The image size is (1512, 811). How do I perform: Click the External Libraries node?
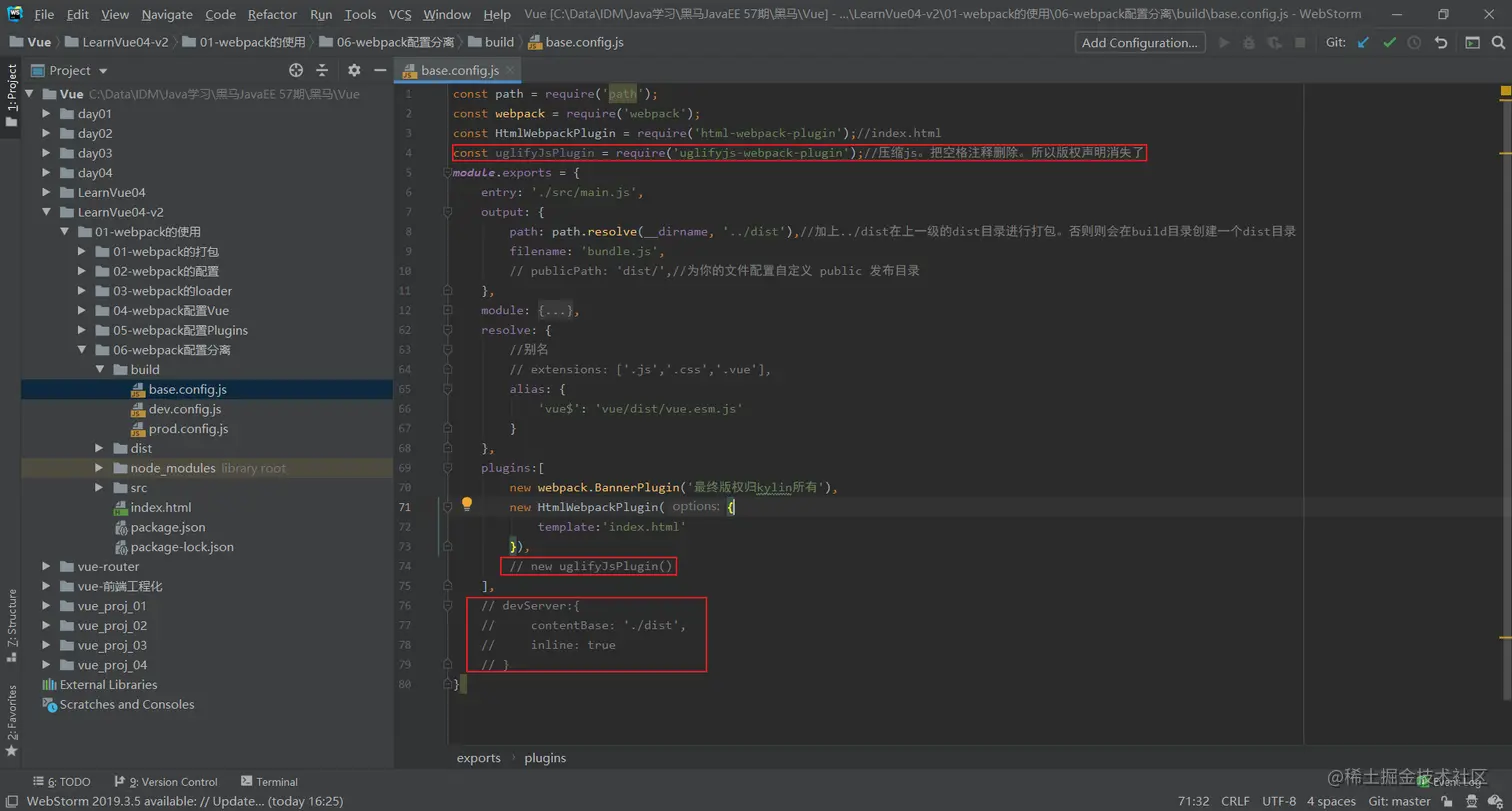click(108, 685)
